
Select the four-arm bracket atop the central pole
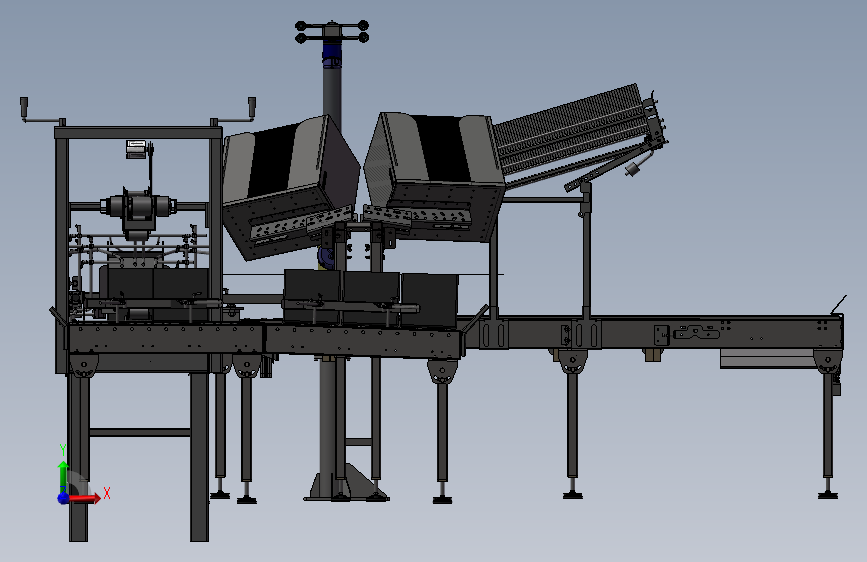(332, 32)
